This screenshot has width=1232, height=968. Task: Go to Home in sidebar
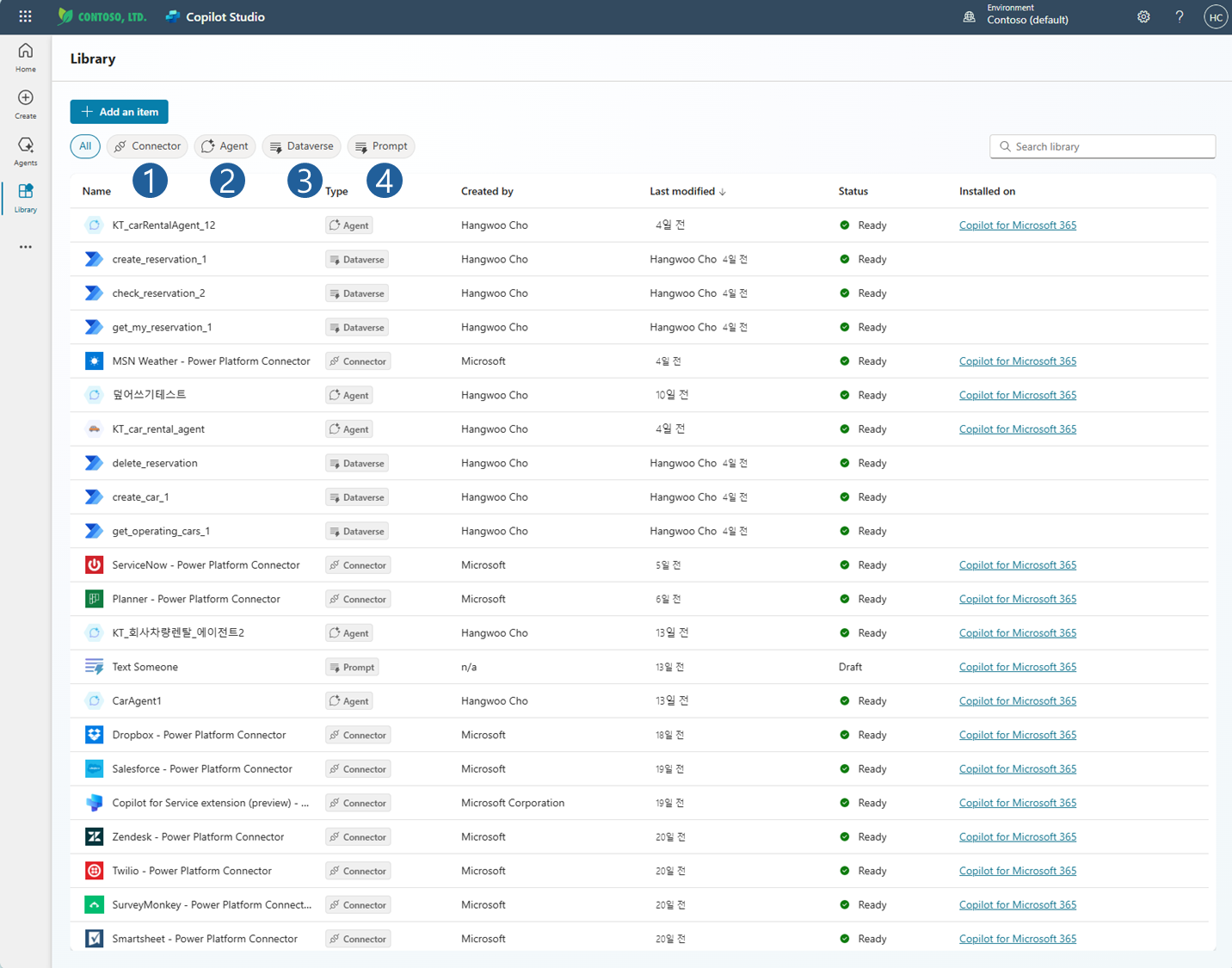26,58
